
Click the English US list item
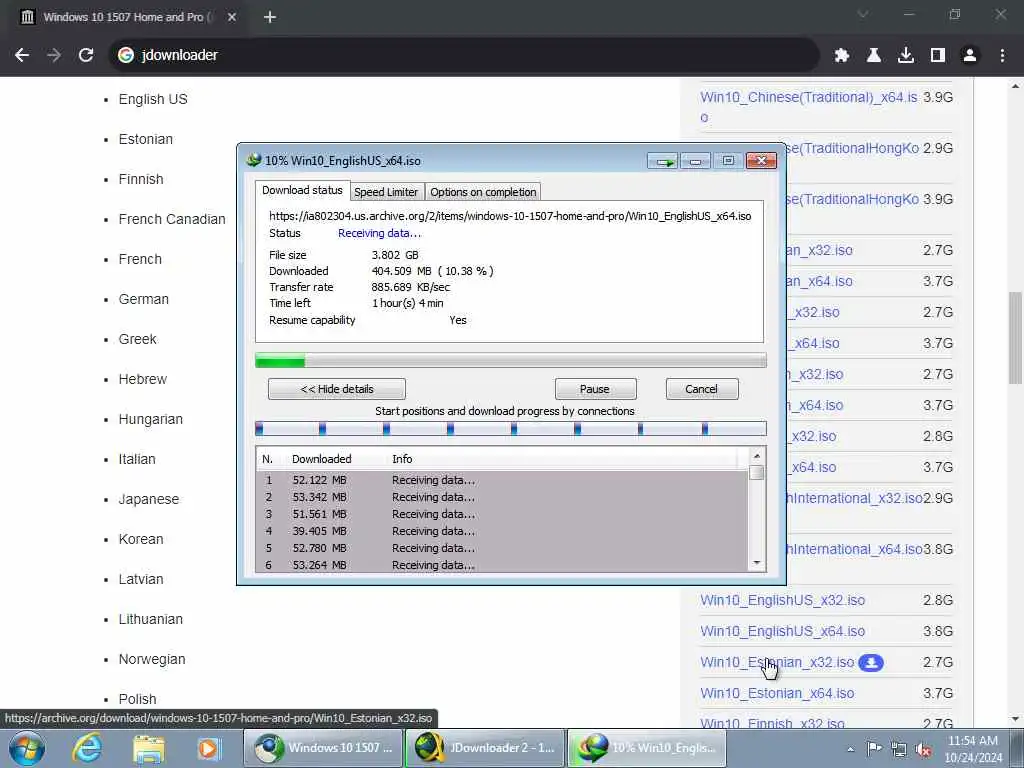tap(153, 99)
